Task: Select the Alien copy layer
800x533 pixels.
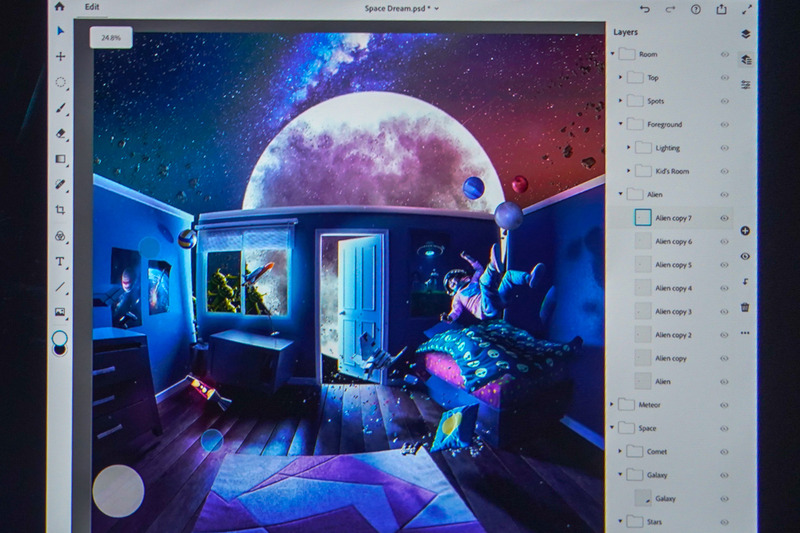Action: pyautogui.click(x=672, y=359)
